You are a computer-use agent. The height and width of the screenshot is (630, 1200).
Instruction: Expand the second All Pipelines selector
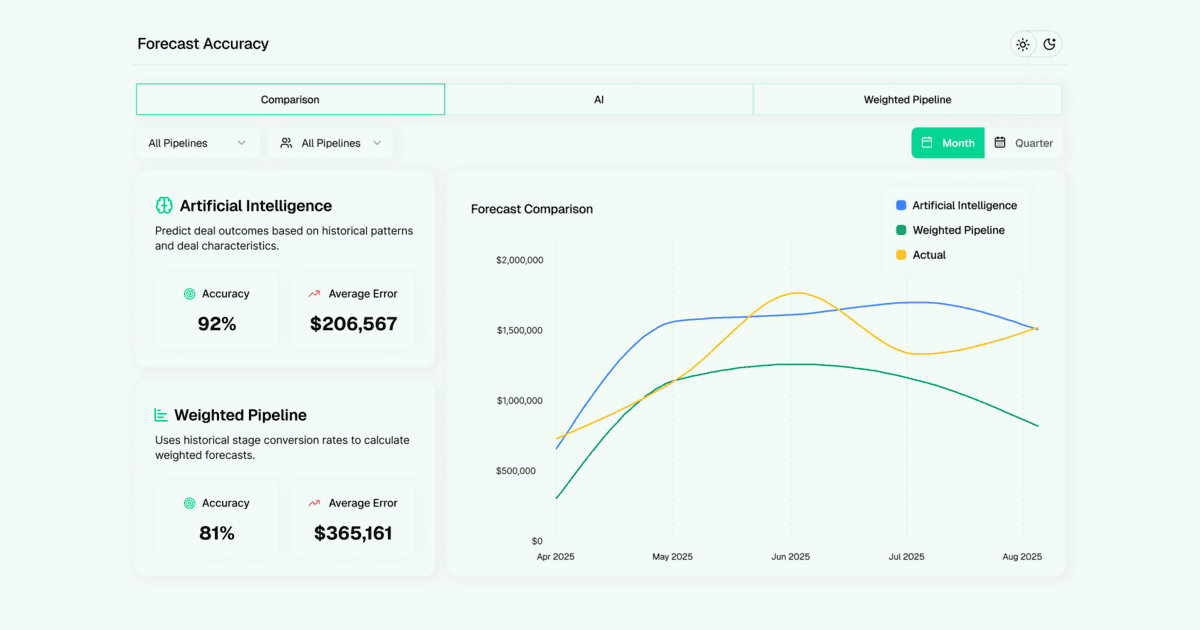[x=330, y=143]
